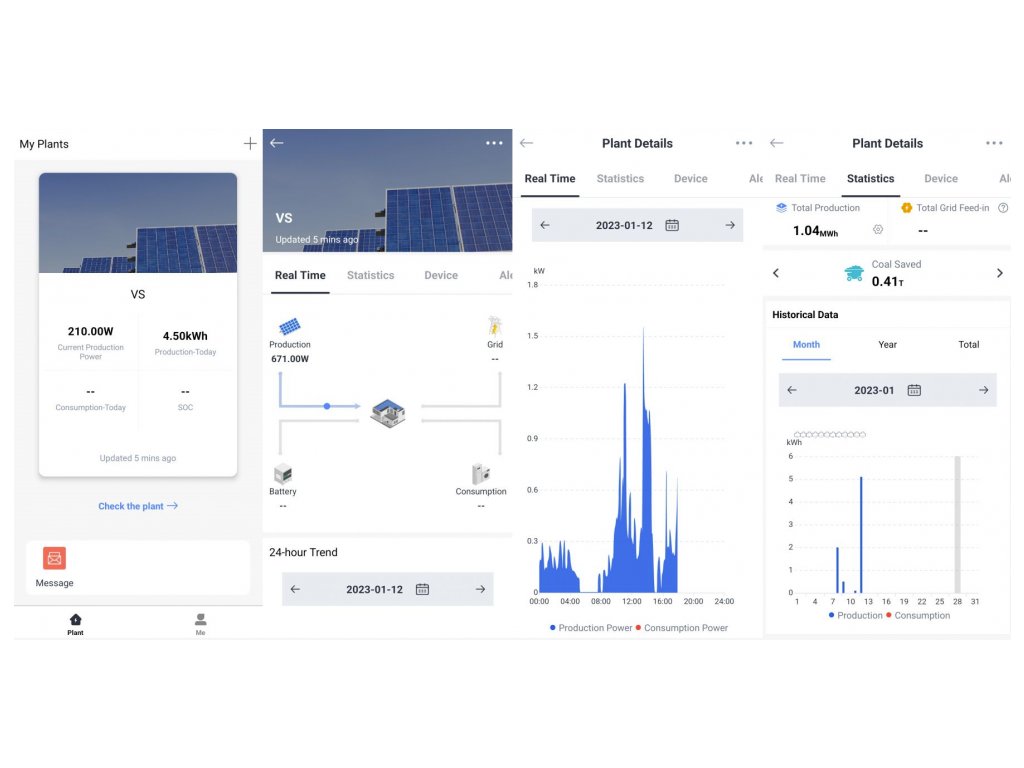
Task: Go back from Plant Details Real Time screen
Action: pyautogui.click(x=527, y=143)
